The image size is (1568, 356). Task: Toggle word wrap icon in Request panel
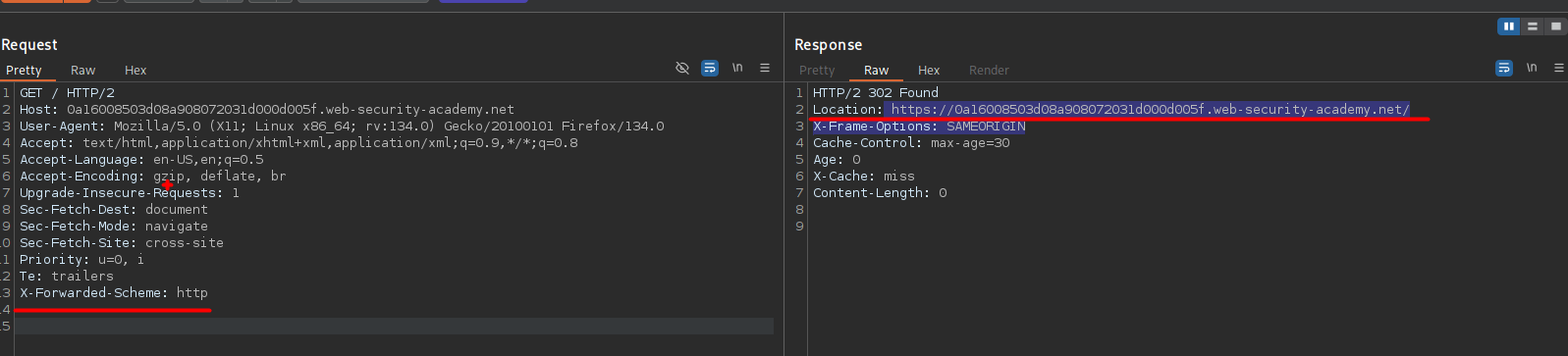pyautogui.click(x=710, y=68)
